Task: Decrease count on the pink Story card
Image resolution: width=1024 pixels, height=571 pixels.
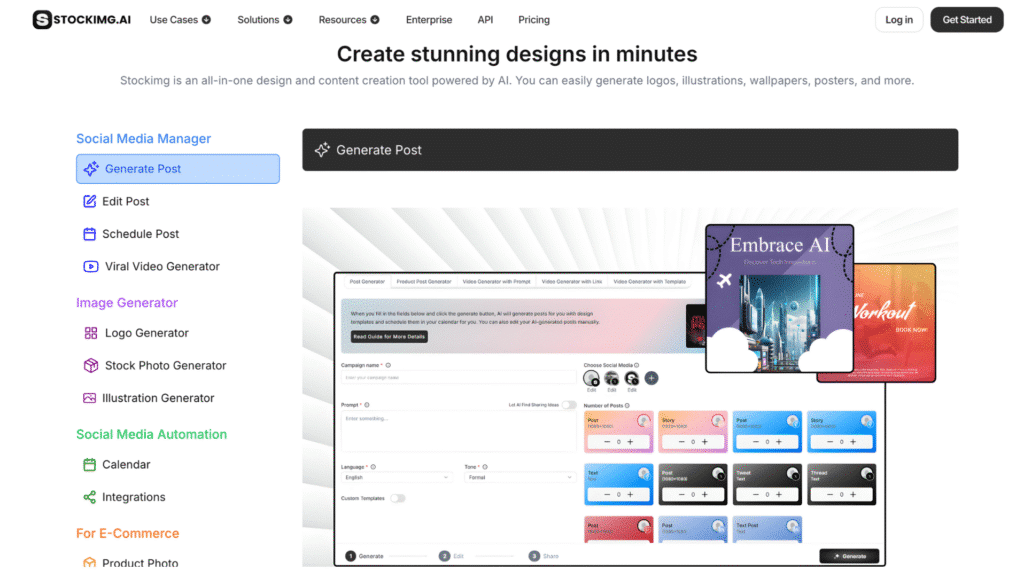Action: [681, 442]
